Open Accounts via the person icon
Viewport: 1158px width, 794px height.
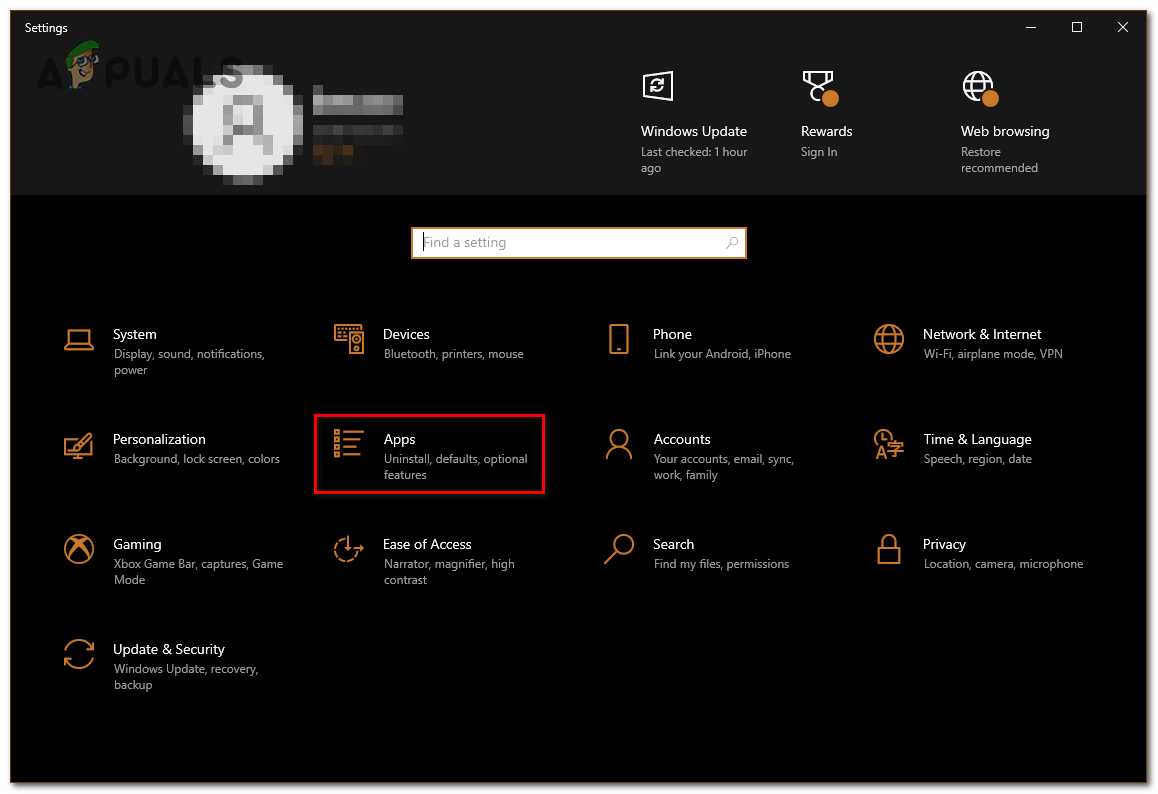pyautogui.click(x=618, y=444)
